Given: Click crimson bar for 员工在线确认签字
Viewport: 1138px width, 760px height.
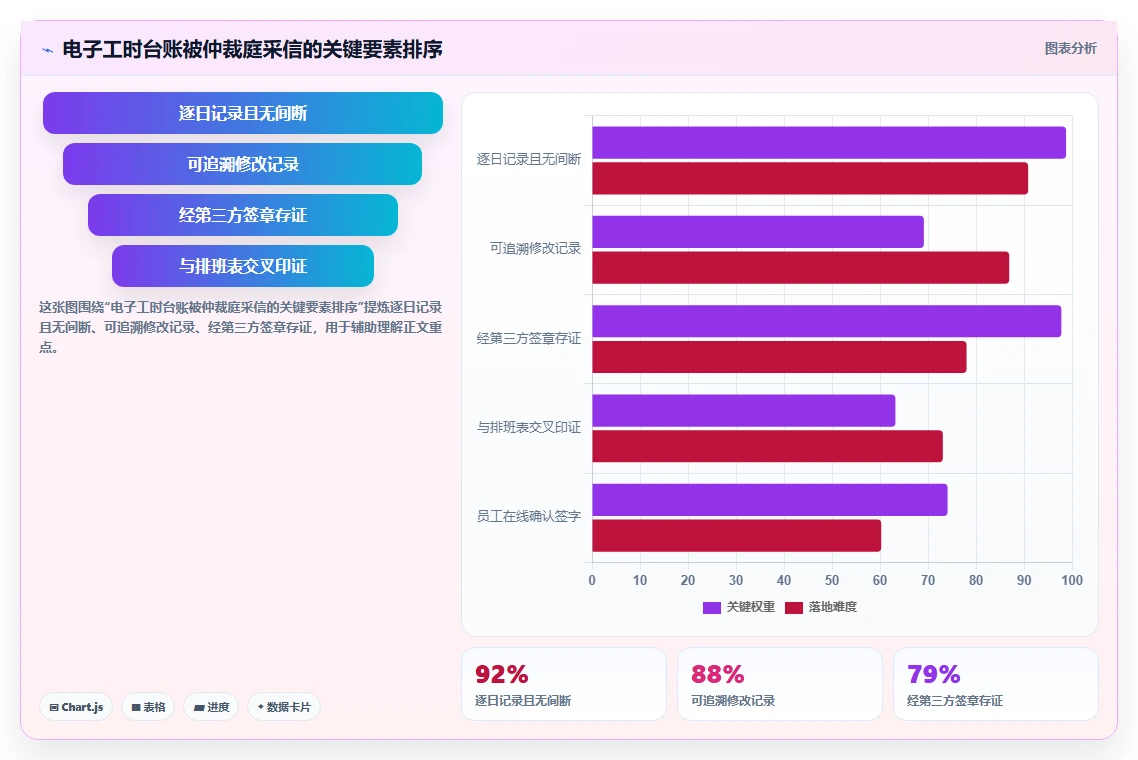Looking at the screenshot, I should pyautogui.click(x=737, y=536).
